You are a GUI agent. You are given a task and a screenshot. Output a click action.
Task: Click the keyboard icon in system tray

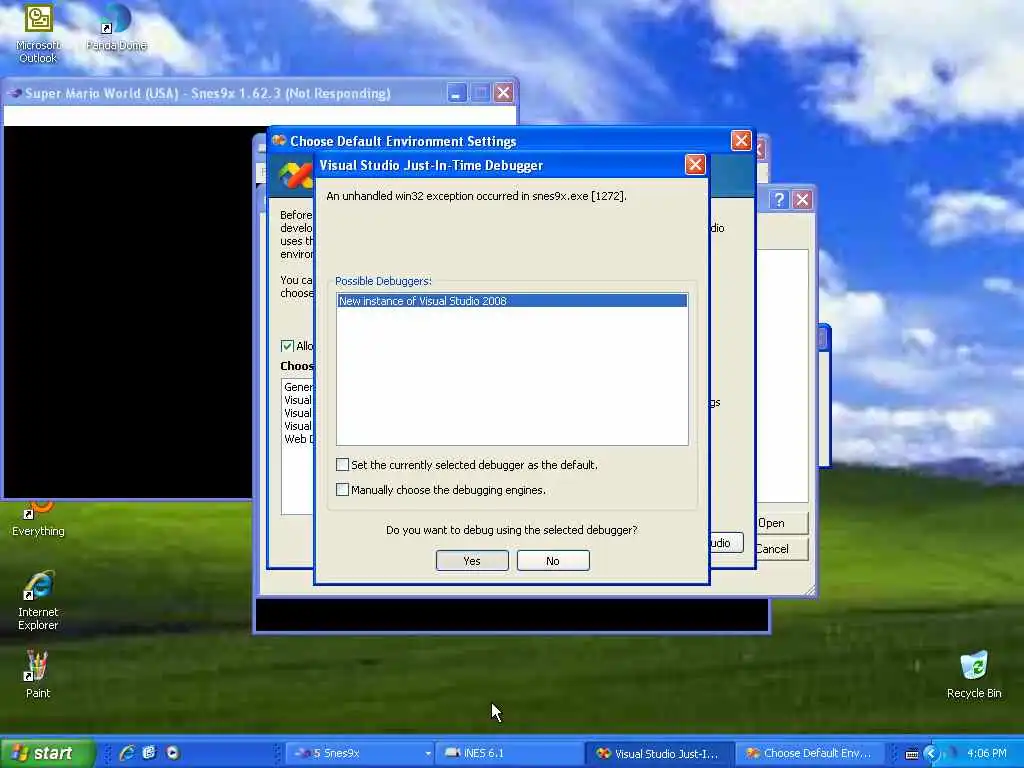pyautogui.click(x=912, y=754)
